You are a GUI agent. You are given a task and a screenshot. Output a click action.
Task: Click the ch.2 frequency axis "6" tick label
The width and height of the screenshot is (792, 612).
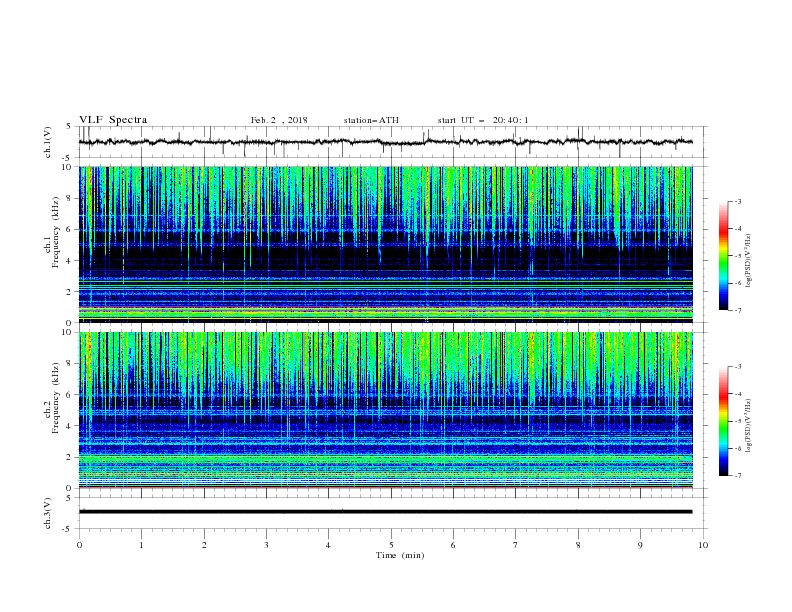69,395
